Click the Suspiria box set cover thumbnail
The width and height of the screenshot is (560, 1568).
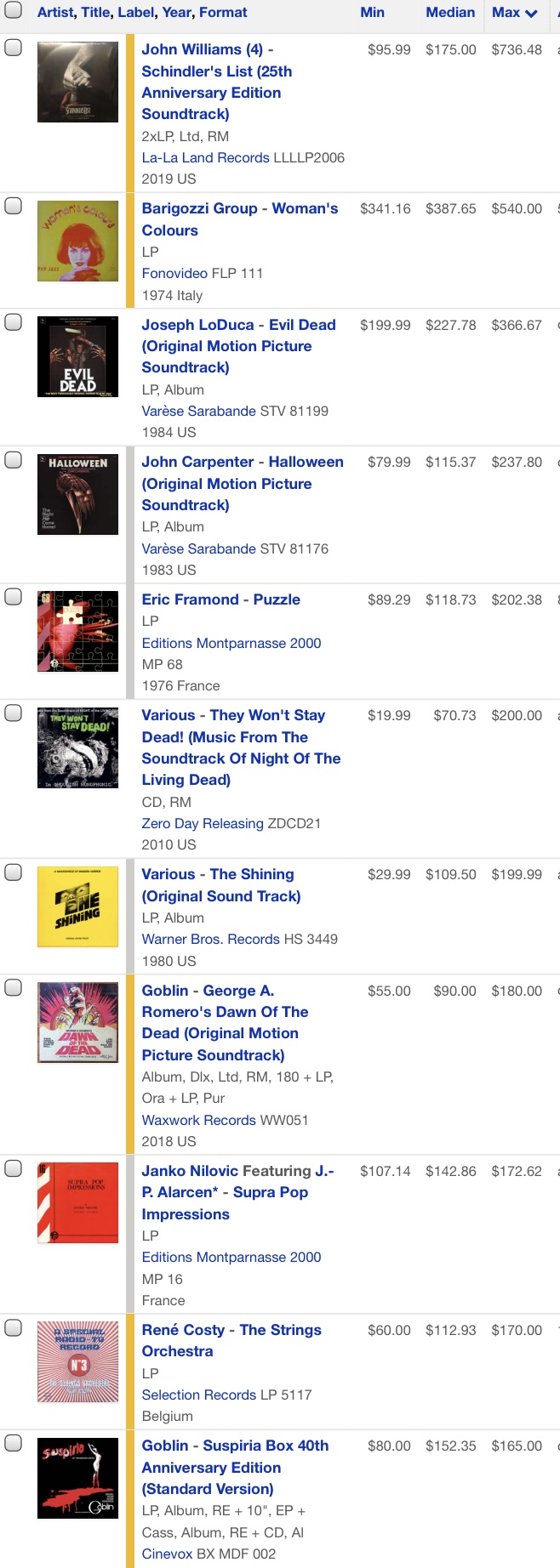[77, 1478]
